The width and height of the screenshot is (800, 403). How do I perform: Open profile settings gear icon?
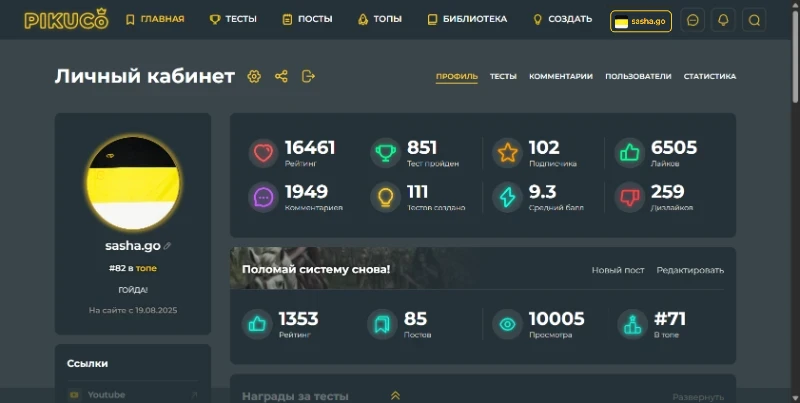coord(254,77)
